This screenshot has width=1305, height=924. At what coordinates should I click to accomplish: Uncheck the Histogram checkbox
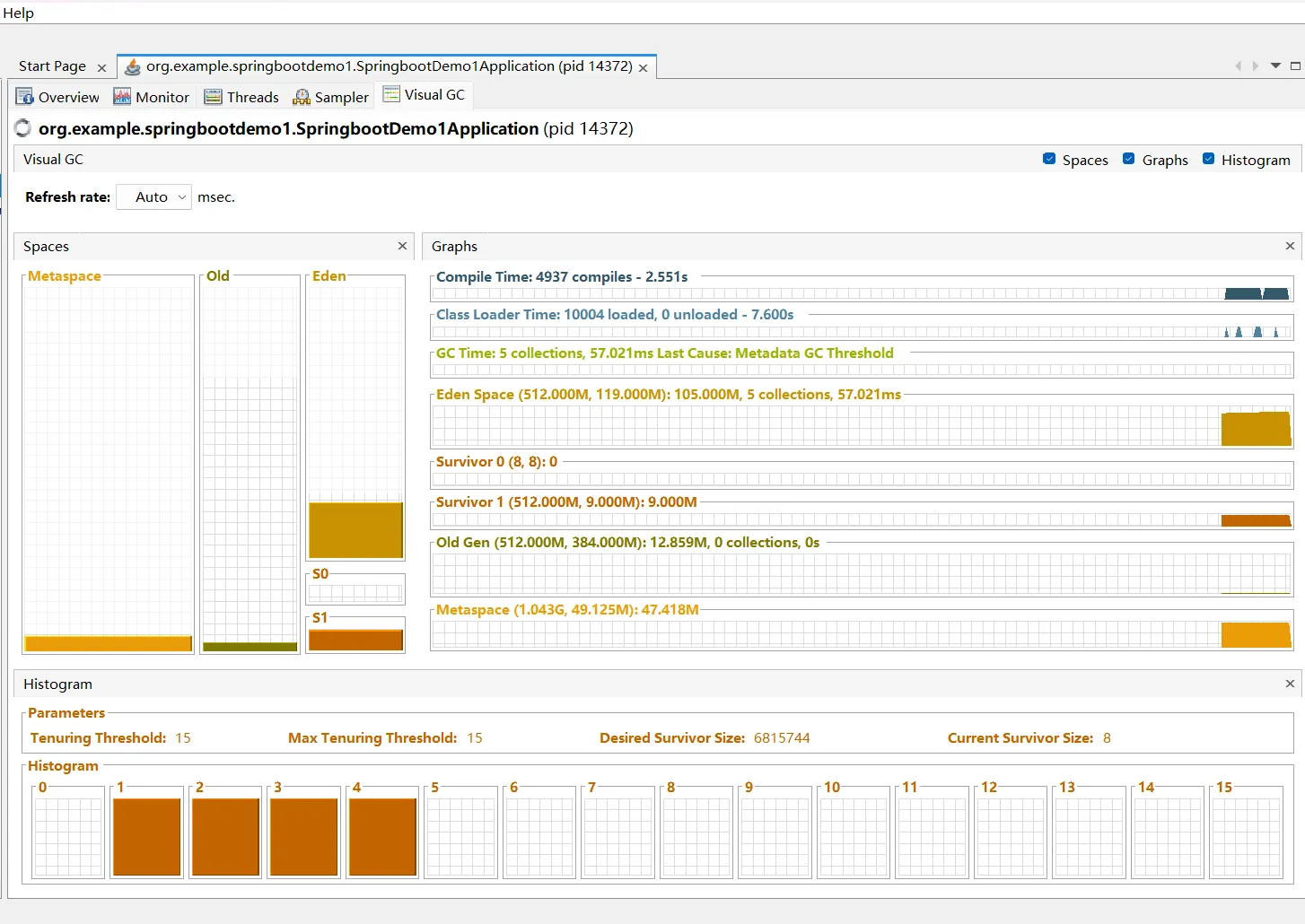tap(1208, 159)
